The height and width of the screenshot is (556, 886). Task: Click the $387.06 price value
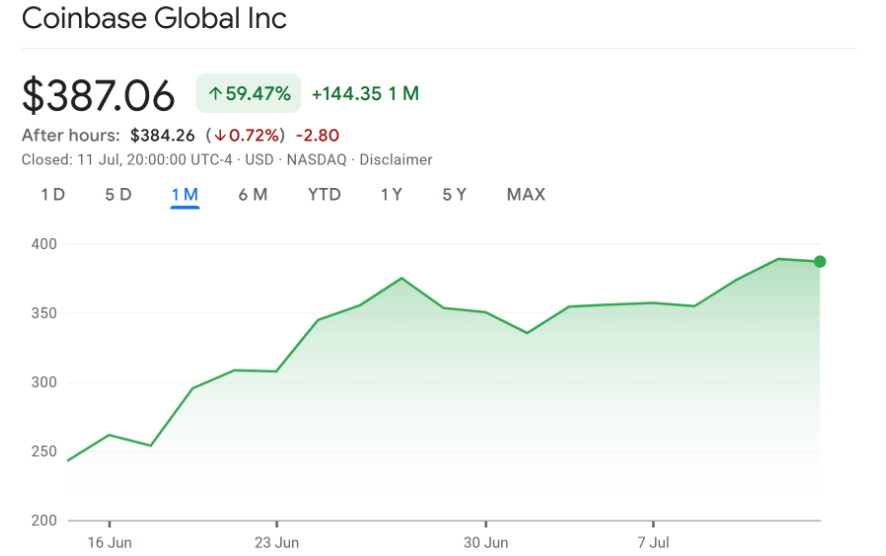click(98, 95)
